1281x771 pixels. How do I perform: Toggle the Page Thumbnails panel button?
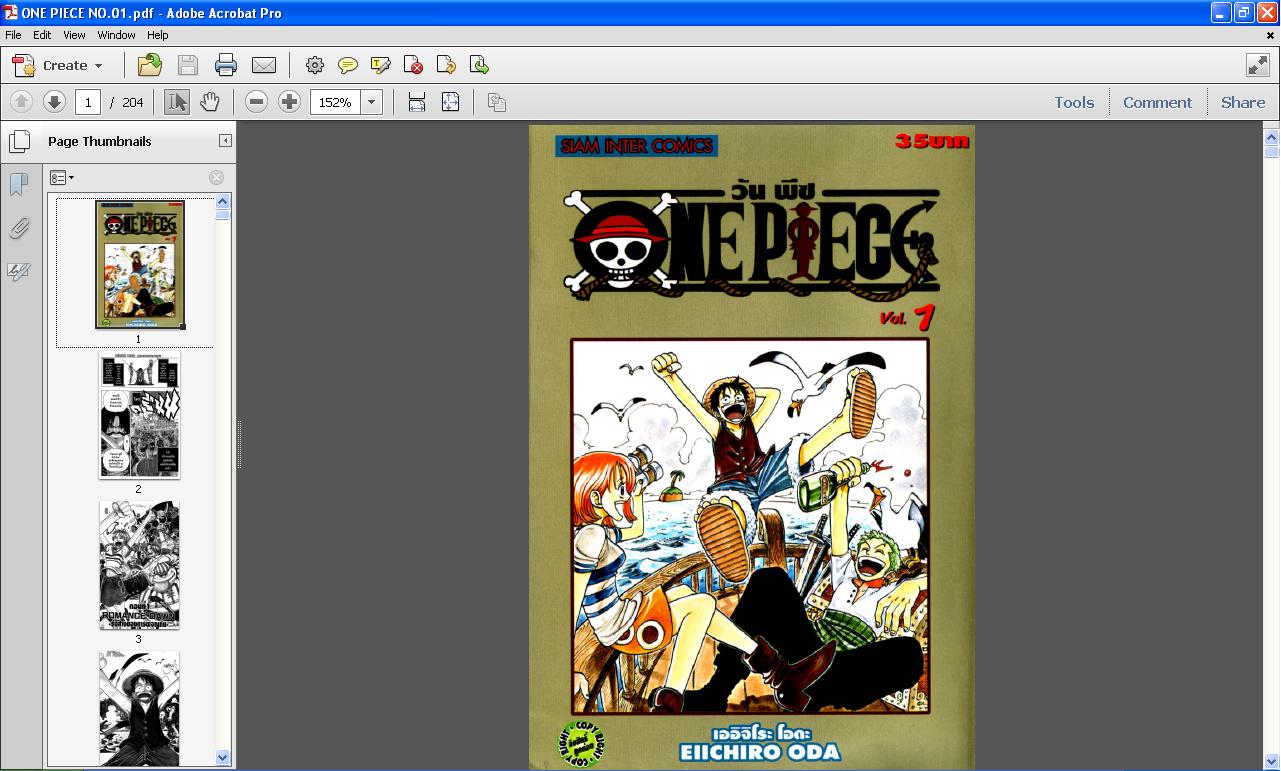tap(19, 141)
